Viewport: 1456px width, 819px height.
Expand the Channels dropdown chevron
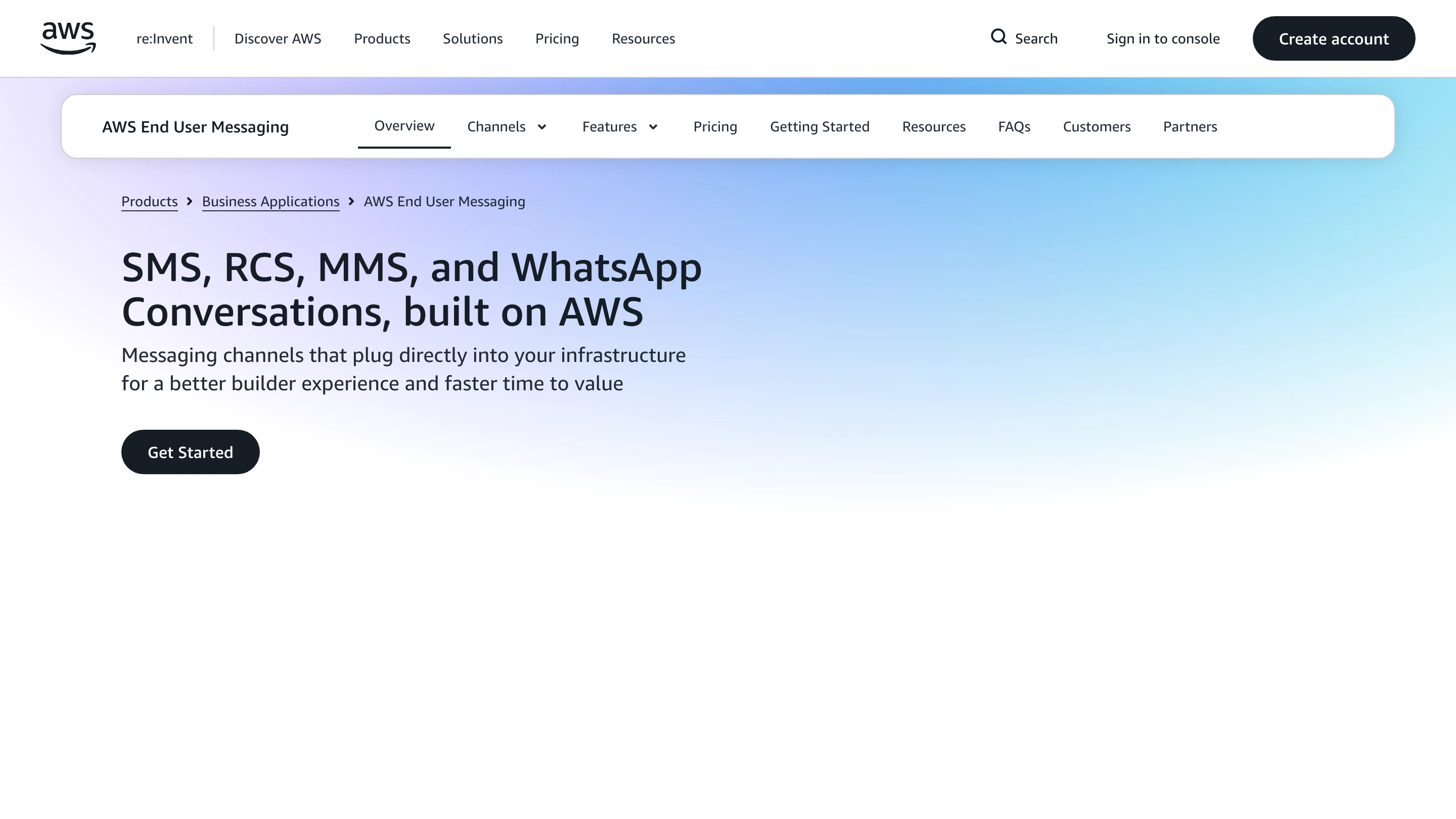pyautogui.click(x=541, y=126)
